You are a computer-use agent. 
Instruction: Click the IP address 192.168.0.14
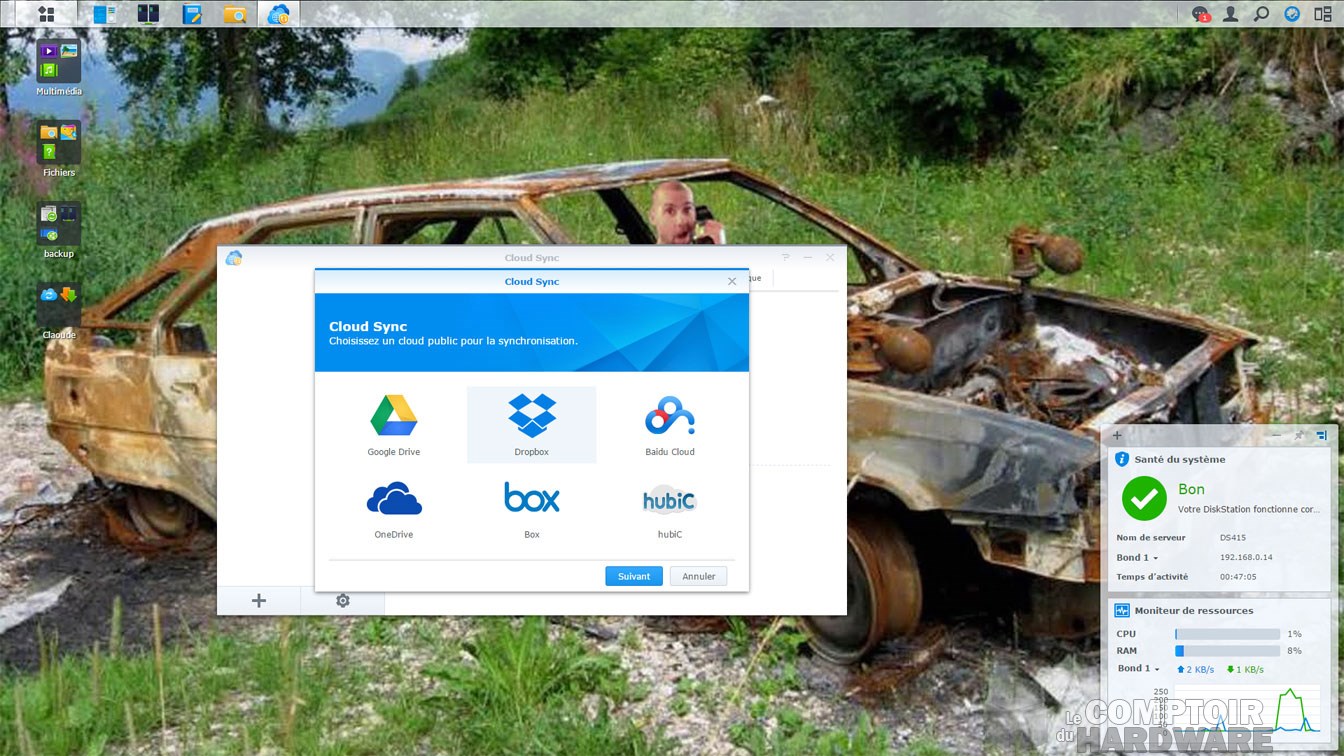tap(1246, 557)
